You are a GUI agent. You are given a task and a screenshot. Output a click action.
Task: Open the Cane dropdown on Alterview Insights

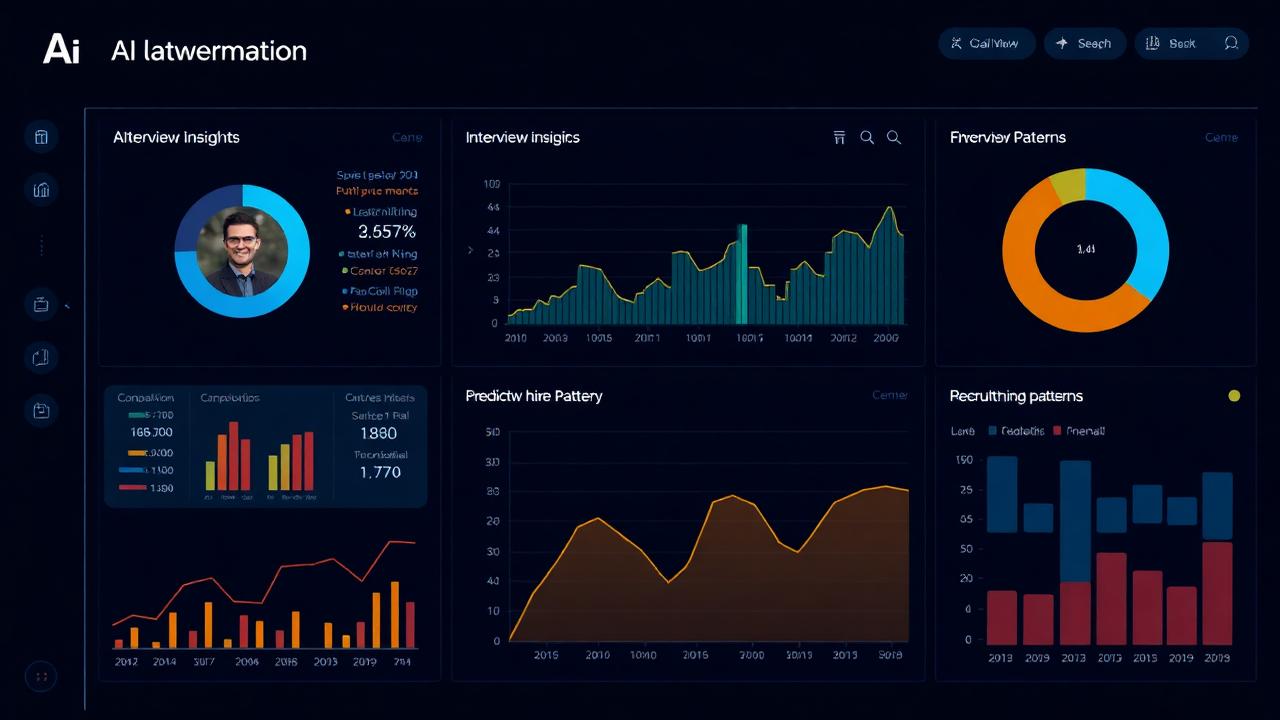click(x=407, y=137)
